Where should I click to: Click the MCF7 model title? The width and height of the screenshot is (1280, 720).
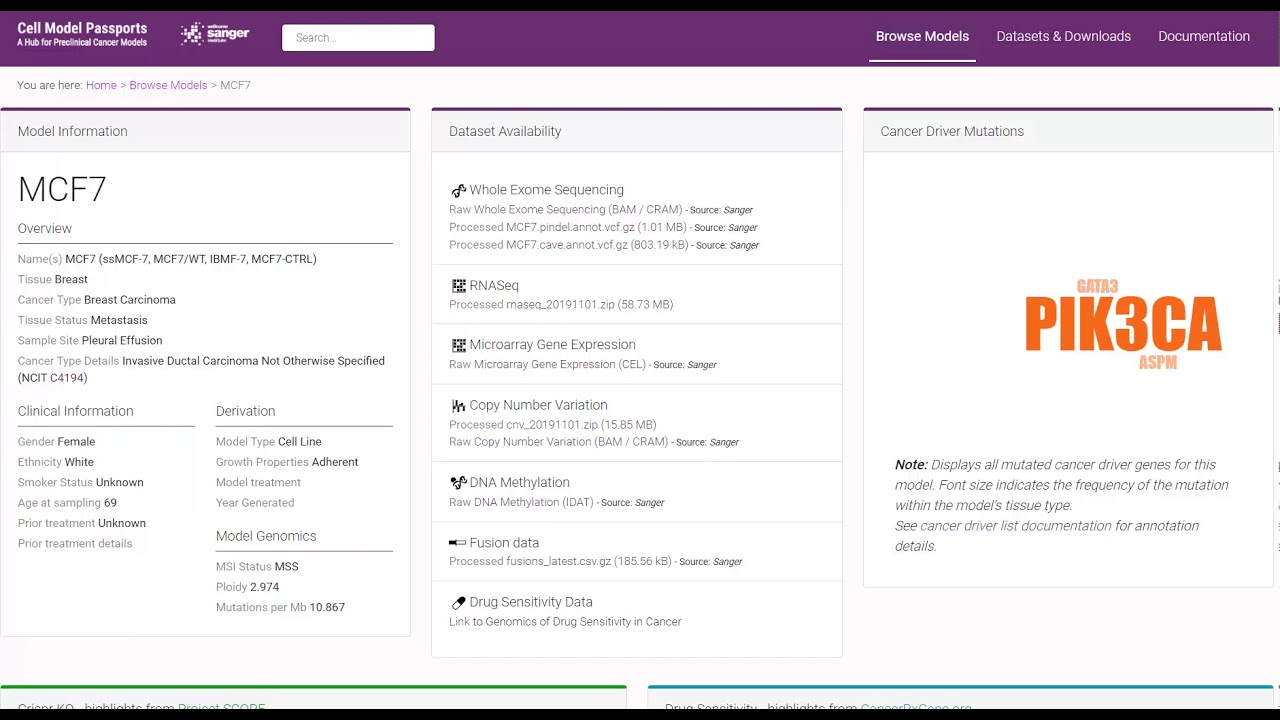pyautogui.click(x=62, y=189)
